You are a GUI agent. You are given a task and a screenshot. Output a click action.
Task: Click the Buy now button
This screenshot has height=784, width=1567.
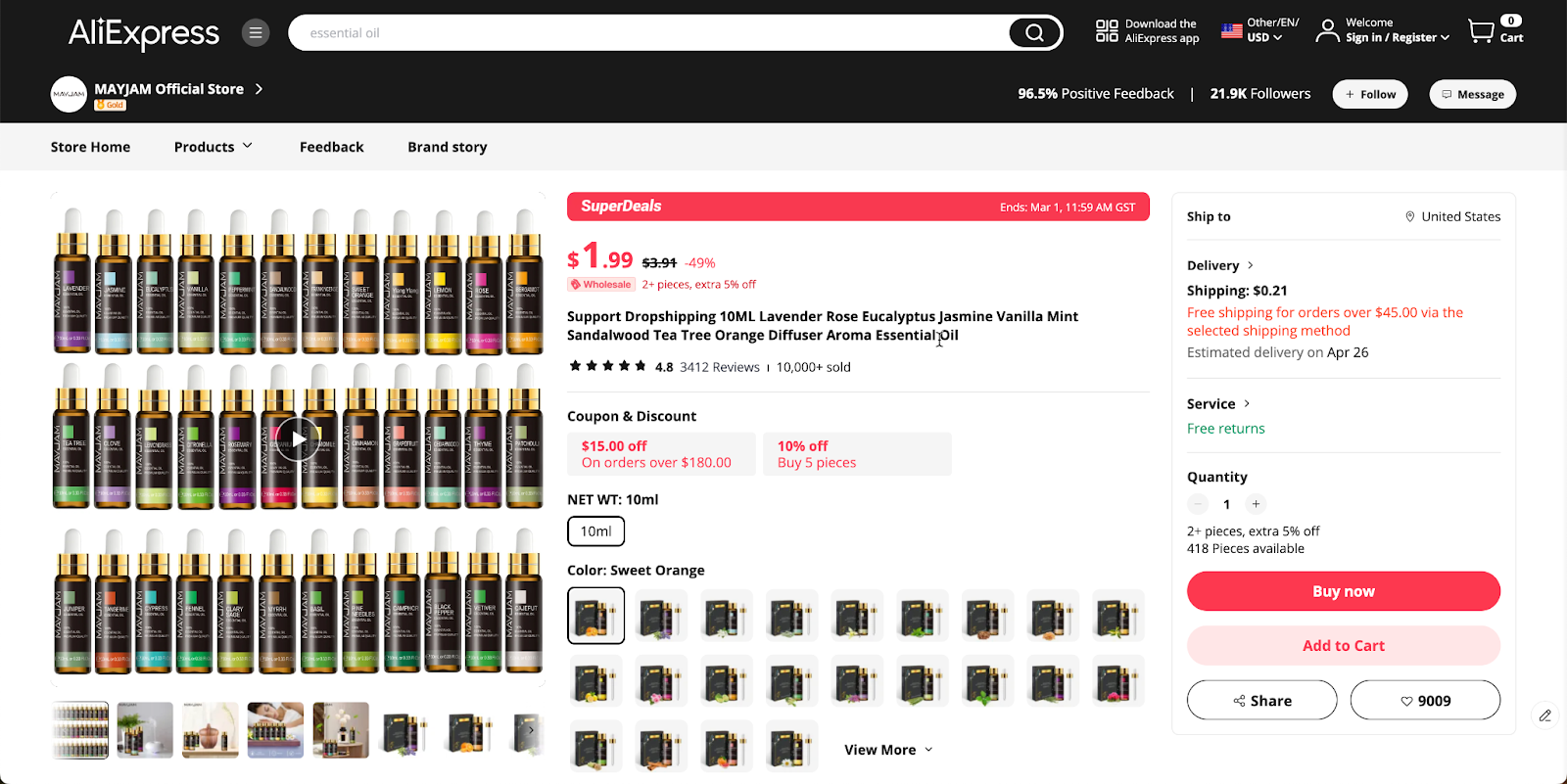point(1344,591)
